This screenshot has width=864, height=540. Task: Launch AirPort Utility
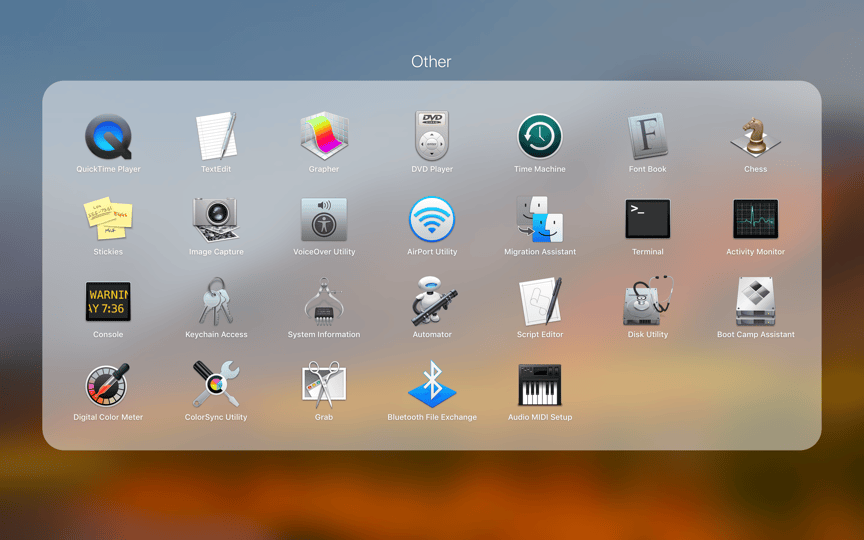[x=432, y=219]
